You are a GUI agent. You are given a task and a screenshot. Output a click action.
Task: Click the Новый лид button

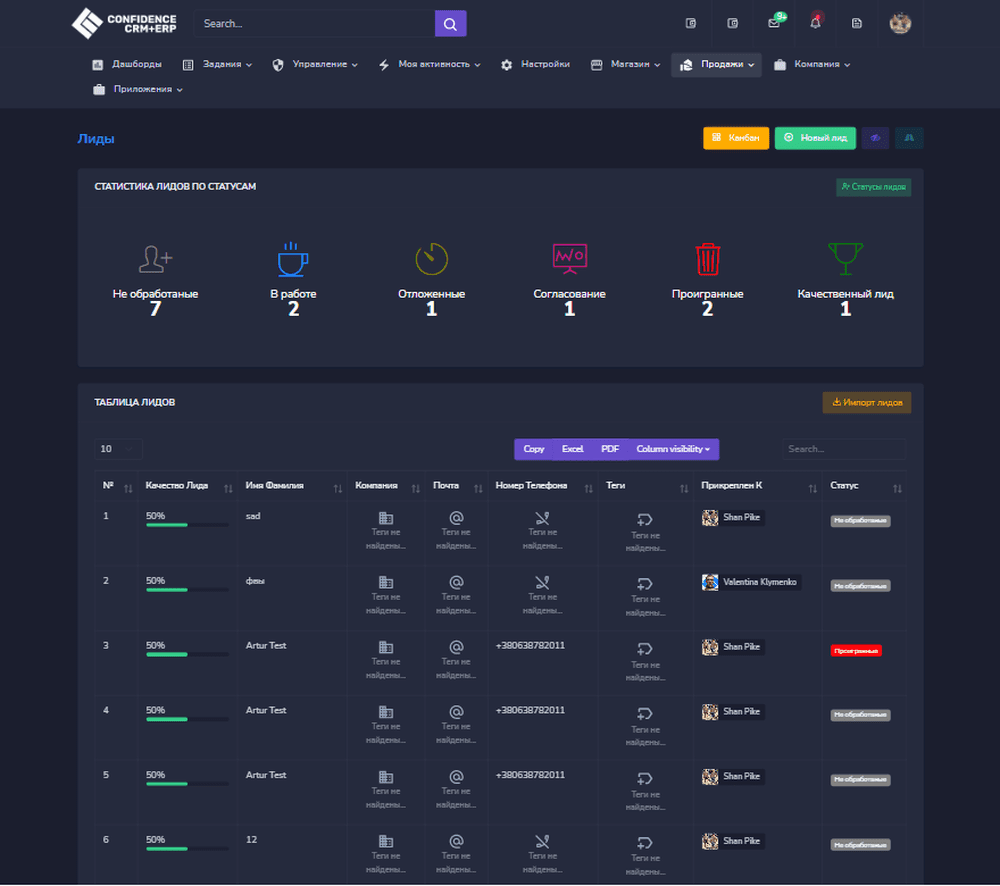tap(815, 138)
